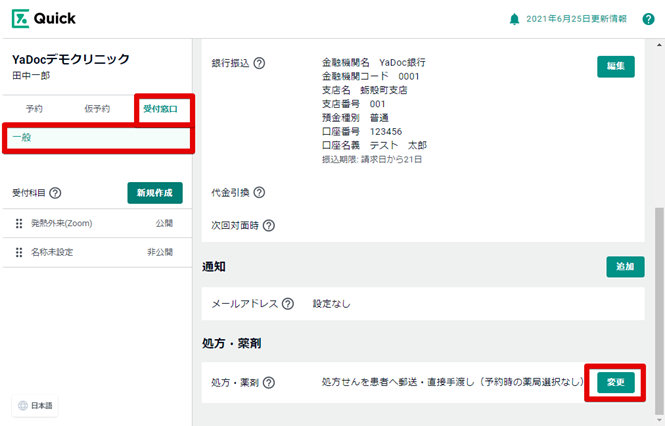Screen dimensions: 665x426
Task: Click help icon next to 処方・薬剤
Action: point(268,382)
